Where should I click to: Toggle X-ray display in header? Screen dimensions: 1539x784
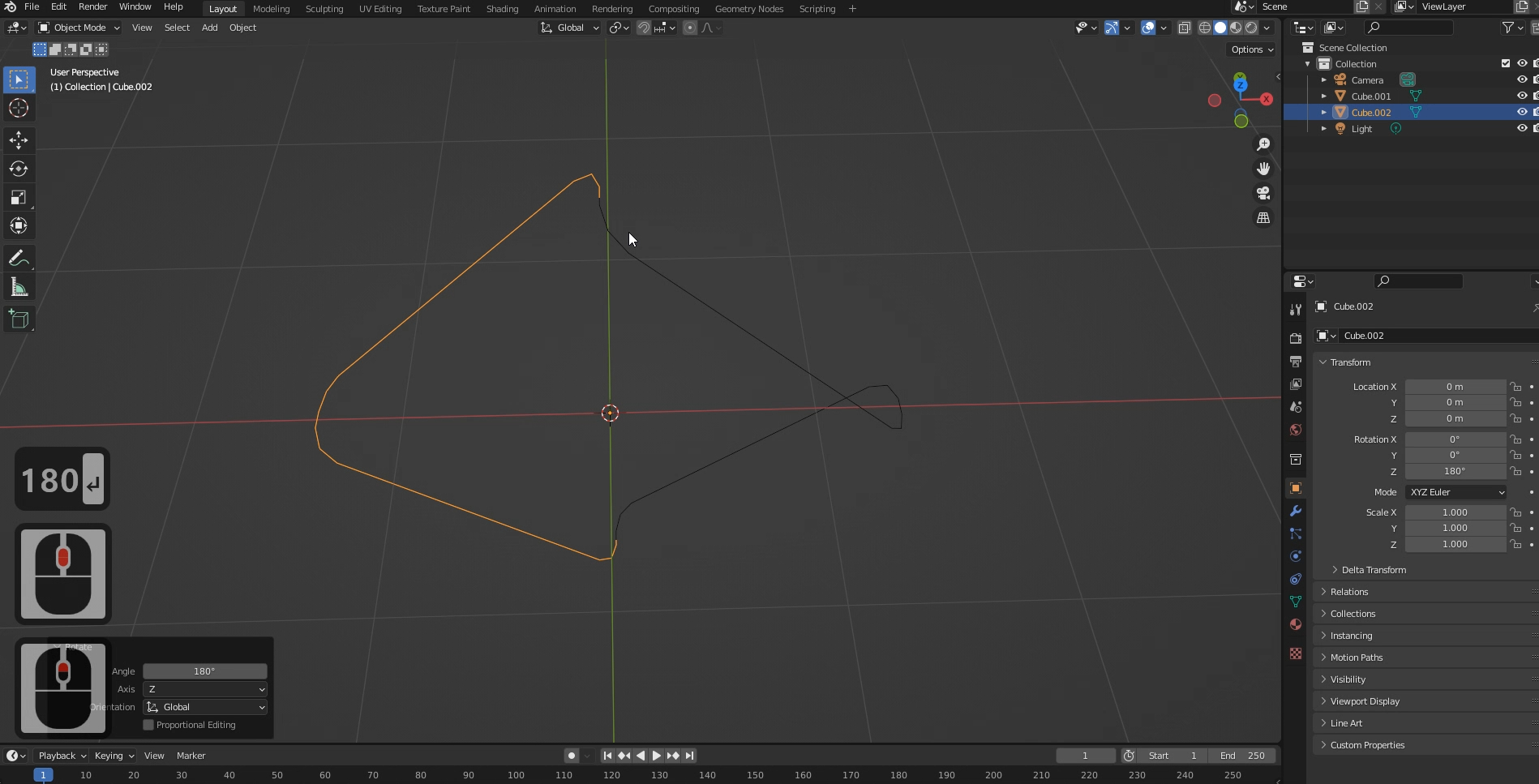(x=1184, y=28)
